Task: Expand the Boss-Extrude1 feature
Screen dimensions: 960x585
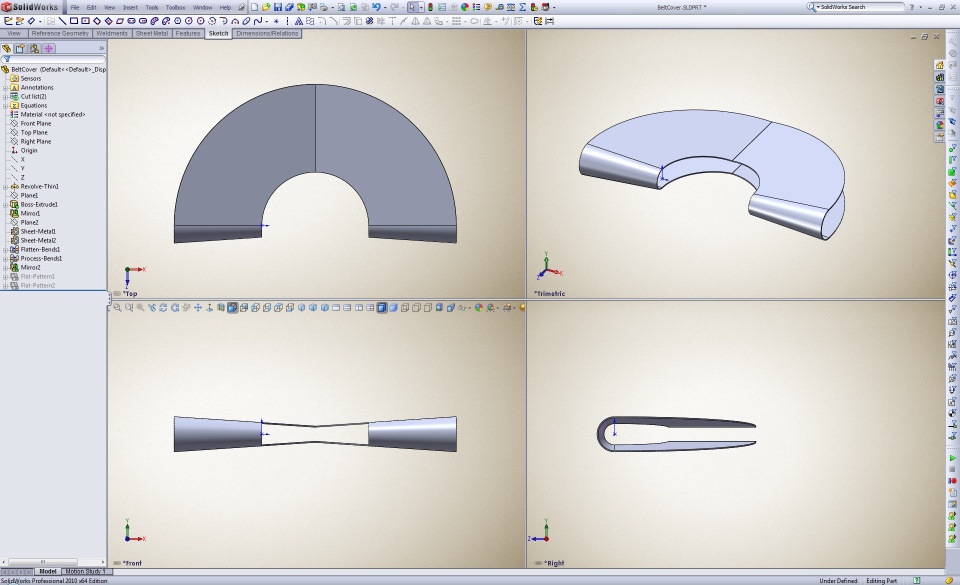Action: pos(6,204)
